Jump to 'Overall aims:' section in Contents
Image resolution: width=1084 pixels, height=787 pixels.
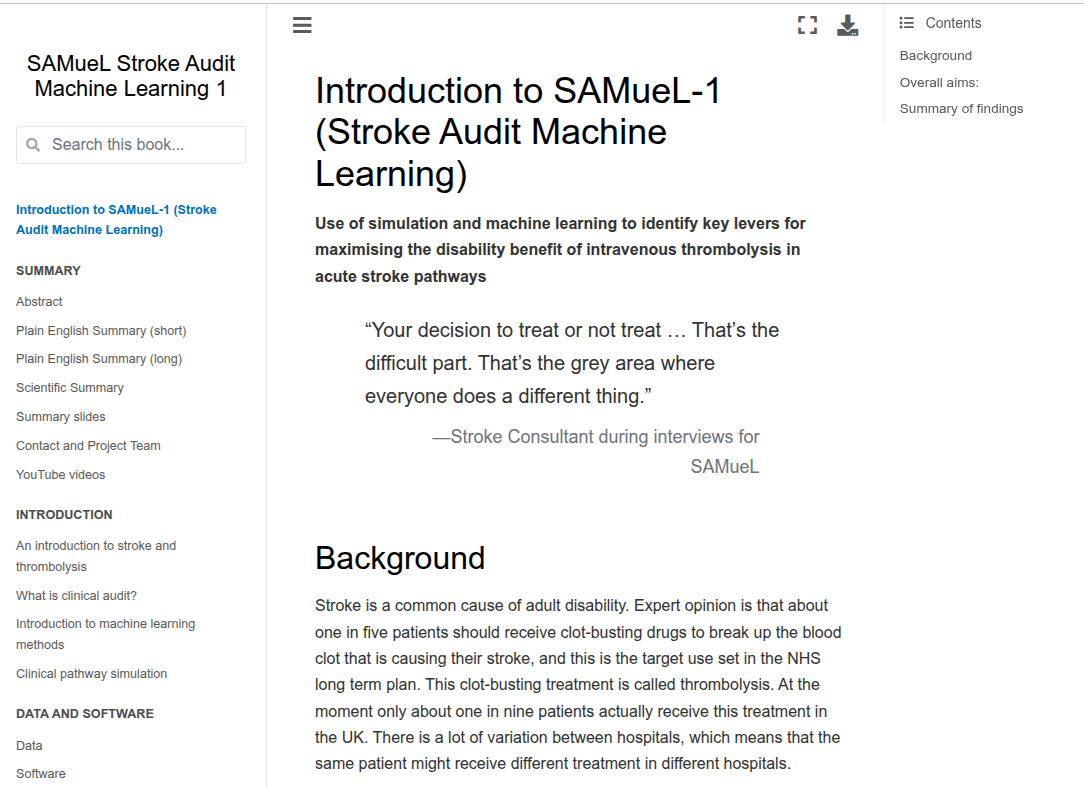tap(939, 83)
